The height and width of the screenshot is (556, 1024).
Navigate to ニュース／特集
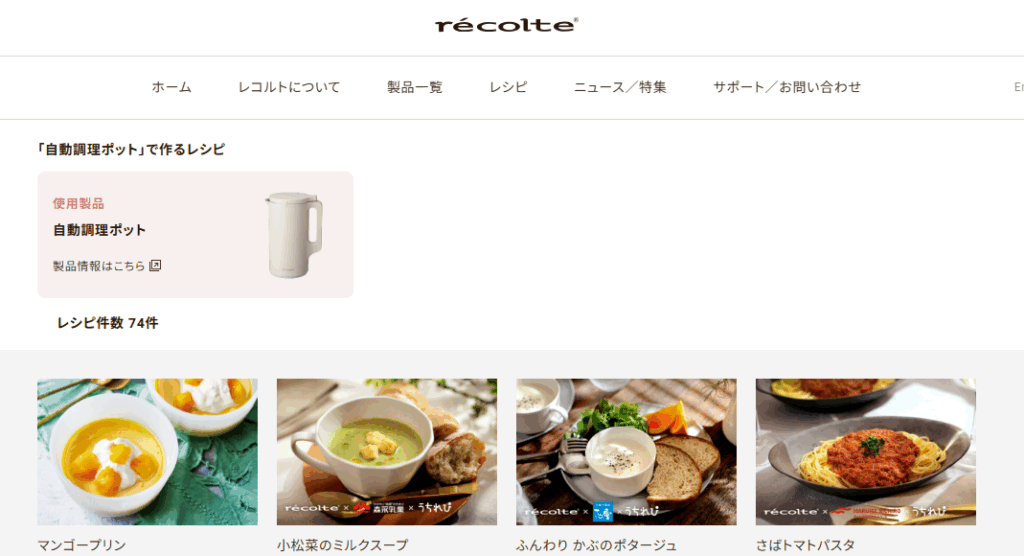click(620, 87)
